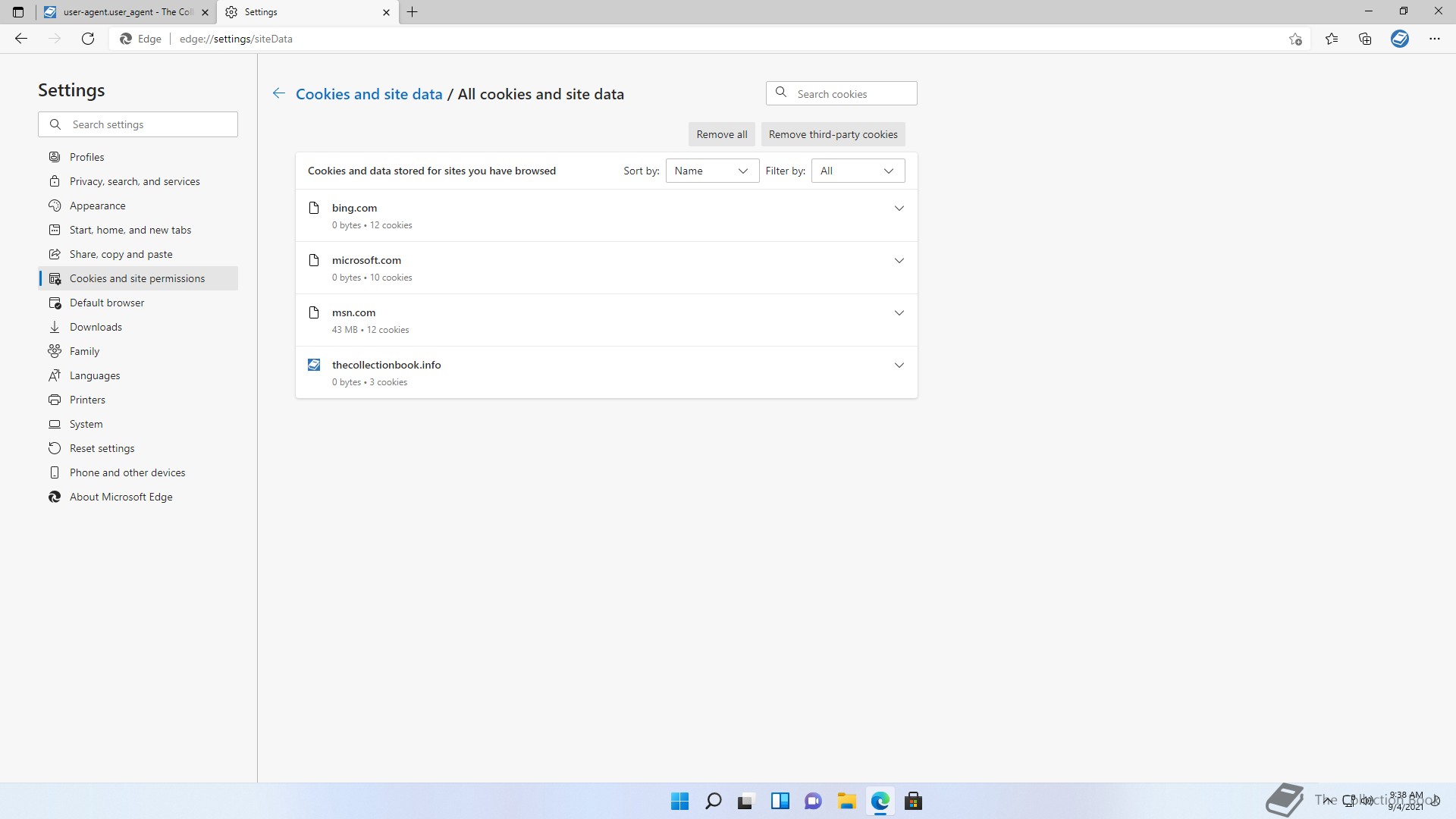Click the About Microsoft Edge logo icon
Screen dimensions: 1456x819
[x=55, y=497]
